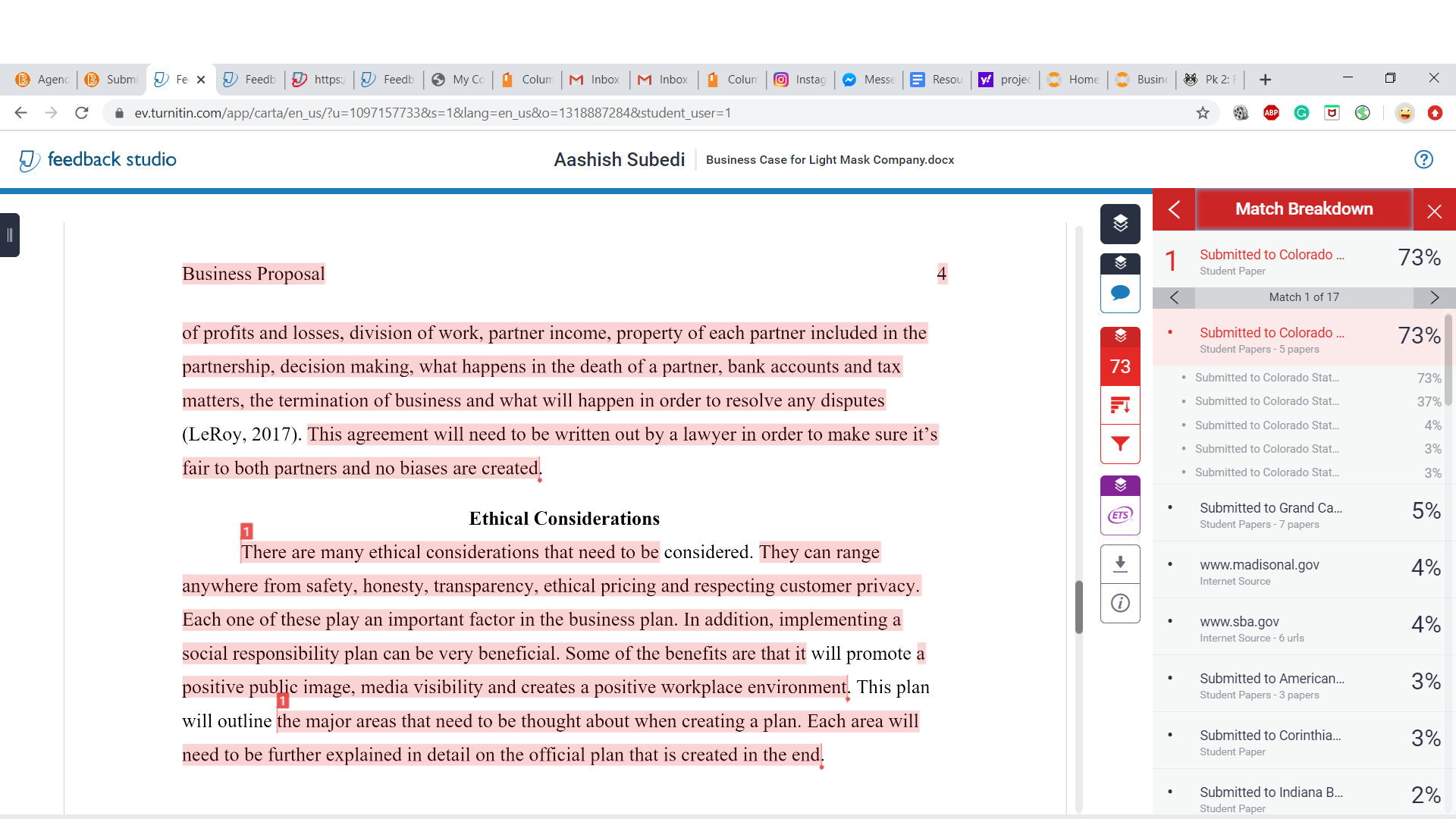The image size is (1456, 819).
Task: Open the all sources sort icon
Action: pos(1120,405)
